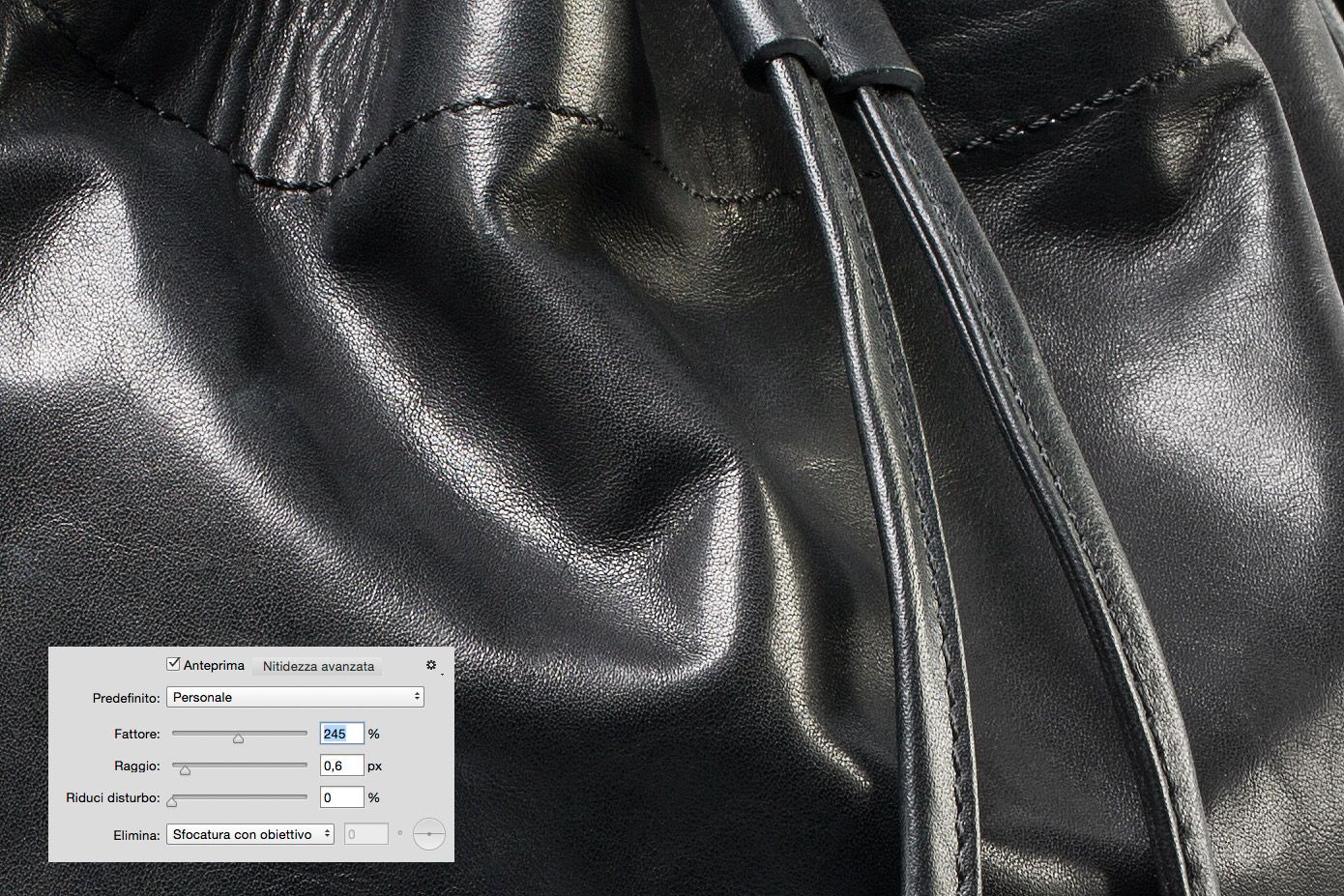Screen dimensions: 1344x896
Task: Click the Nitidezza avanzata title label
Action: point(318,666)
